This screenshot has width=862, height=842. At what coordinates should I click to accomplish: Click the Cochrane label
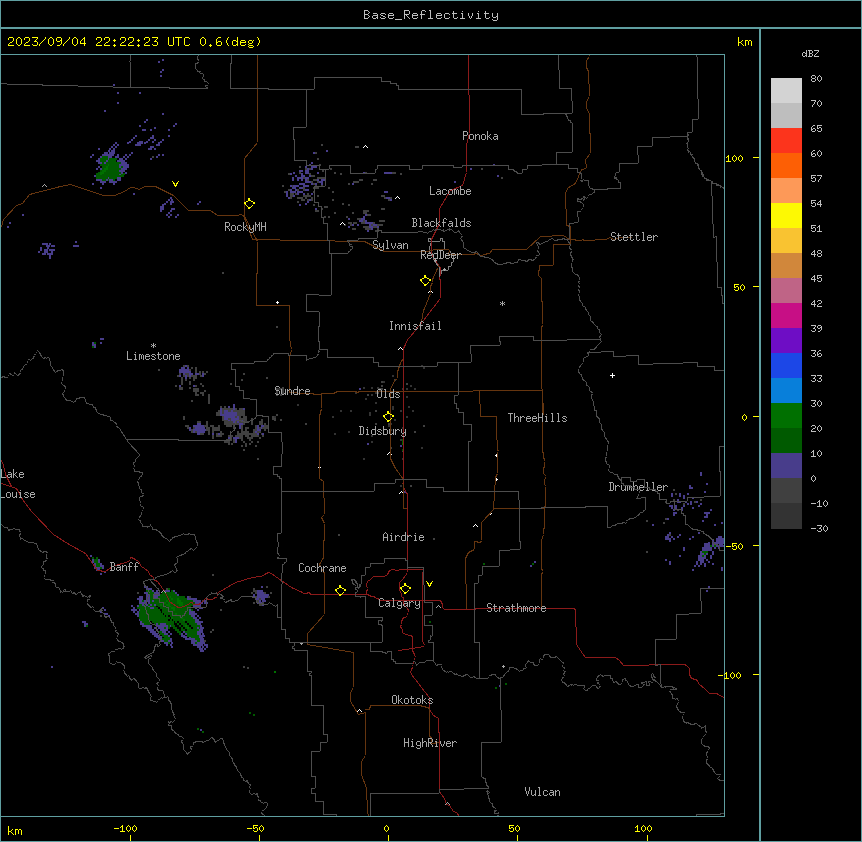[322, 568]
